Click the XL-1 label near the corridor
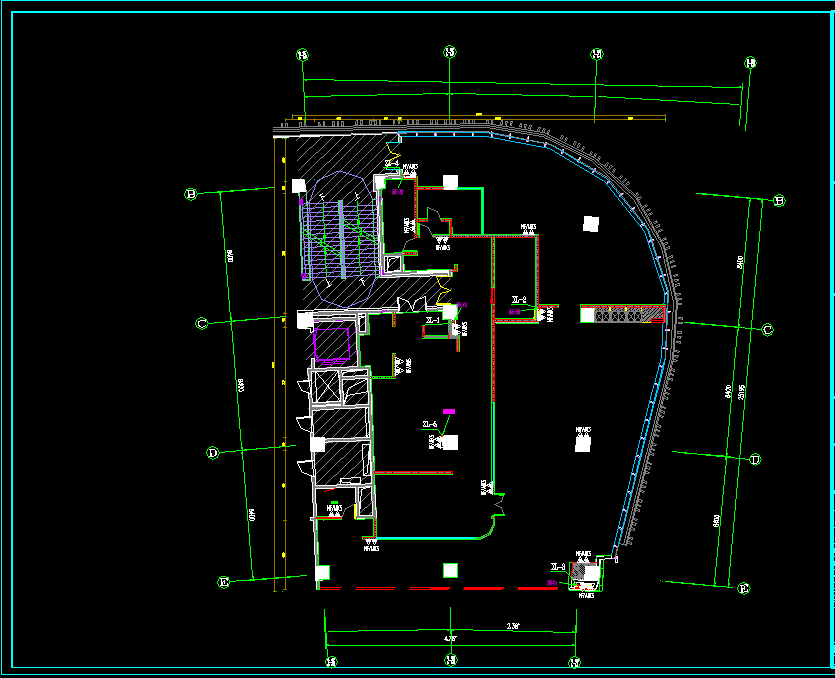 pyautogui.click(x=432, y=320)
